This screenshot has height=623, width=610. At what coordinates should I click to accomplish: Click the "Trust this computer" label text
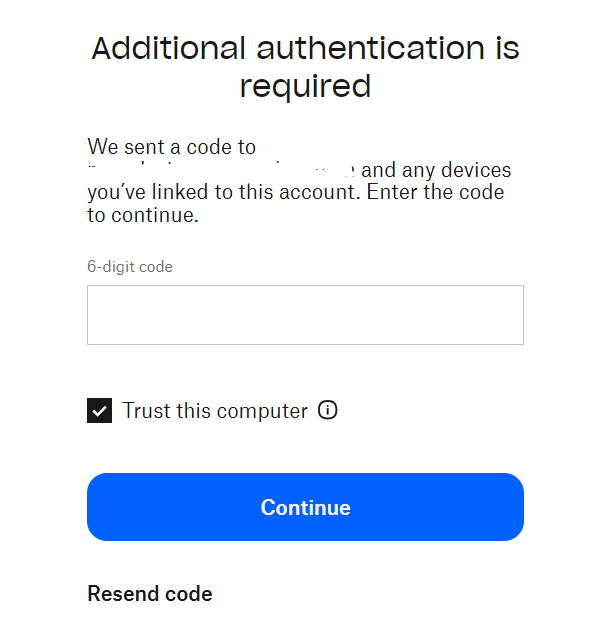(x=215, y=411)
